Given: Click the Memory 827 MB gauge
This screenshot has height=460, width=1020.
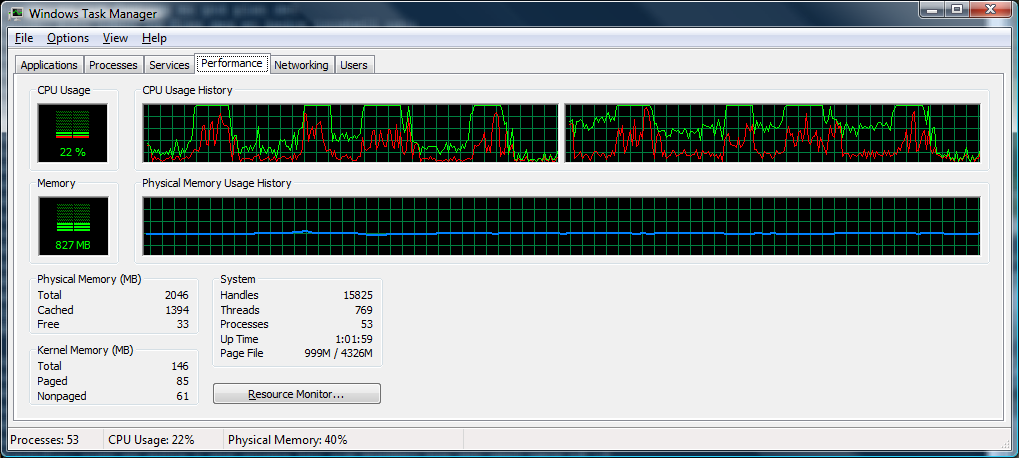Looking at the screenshot, I should [x=73, y=226].
